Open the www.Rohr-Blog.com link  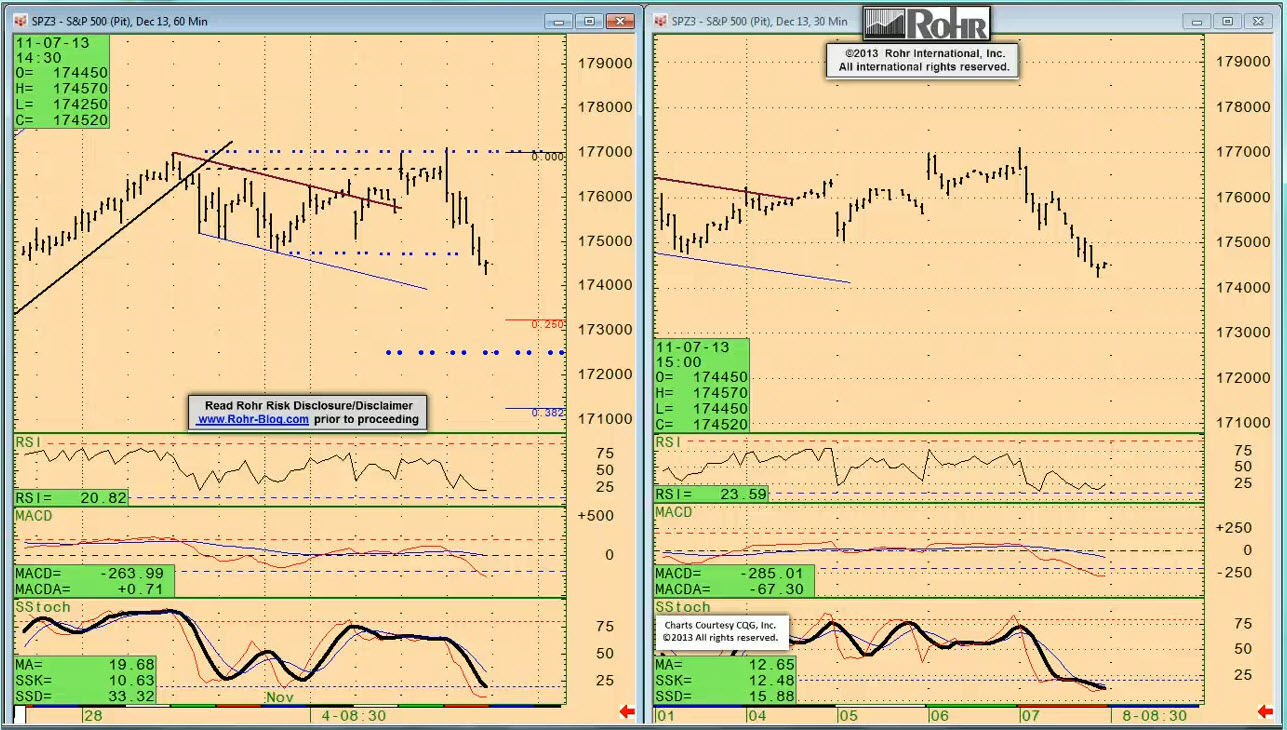pos(253,420)
